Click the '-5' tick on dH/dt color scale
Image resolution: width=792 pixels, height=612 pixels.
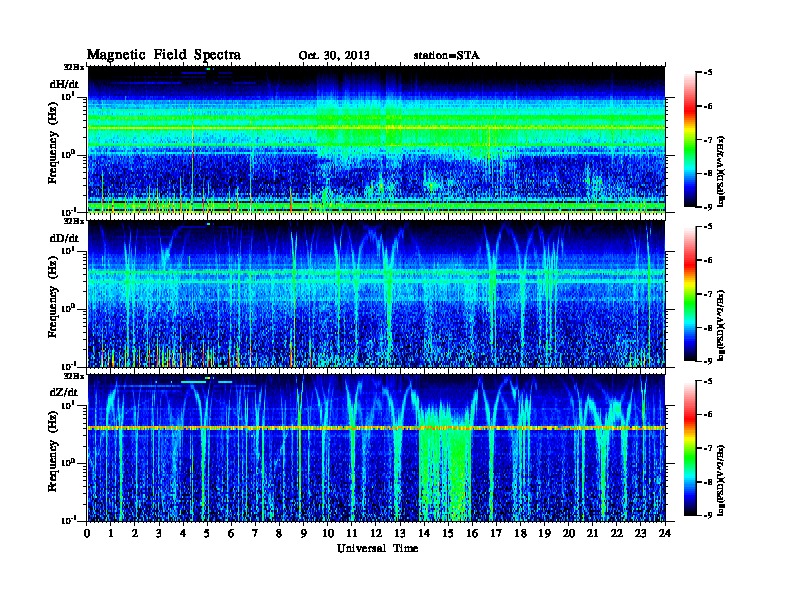pyautogui.click(x=708, y=73)
